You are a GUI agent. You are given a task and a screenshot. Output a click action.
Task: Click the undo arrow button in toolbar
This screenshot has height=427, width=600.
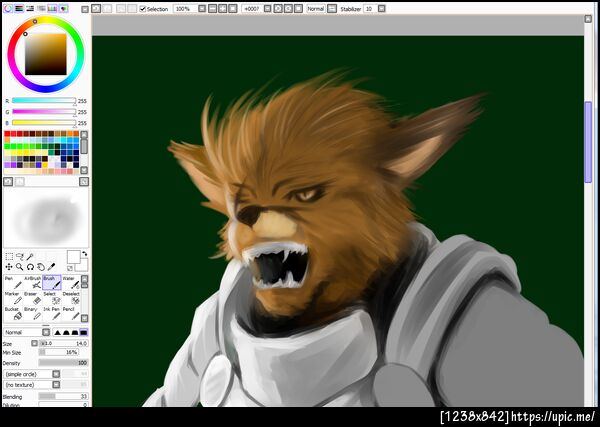click(96, 8)
